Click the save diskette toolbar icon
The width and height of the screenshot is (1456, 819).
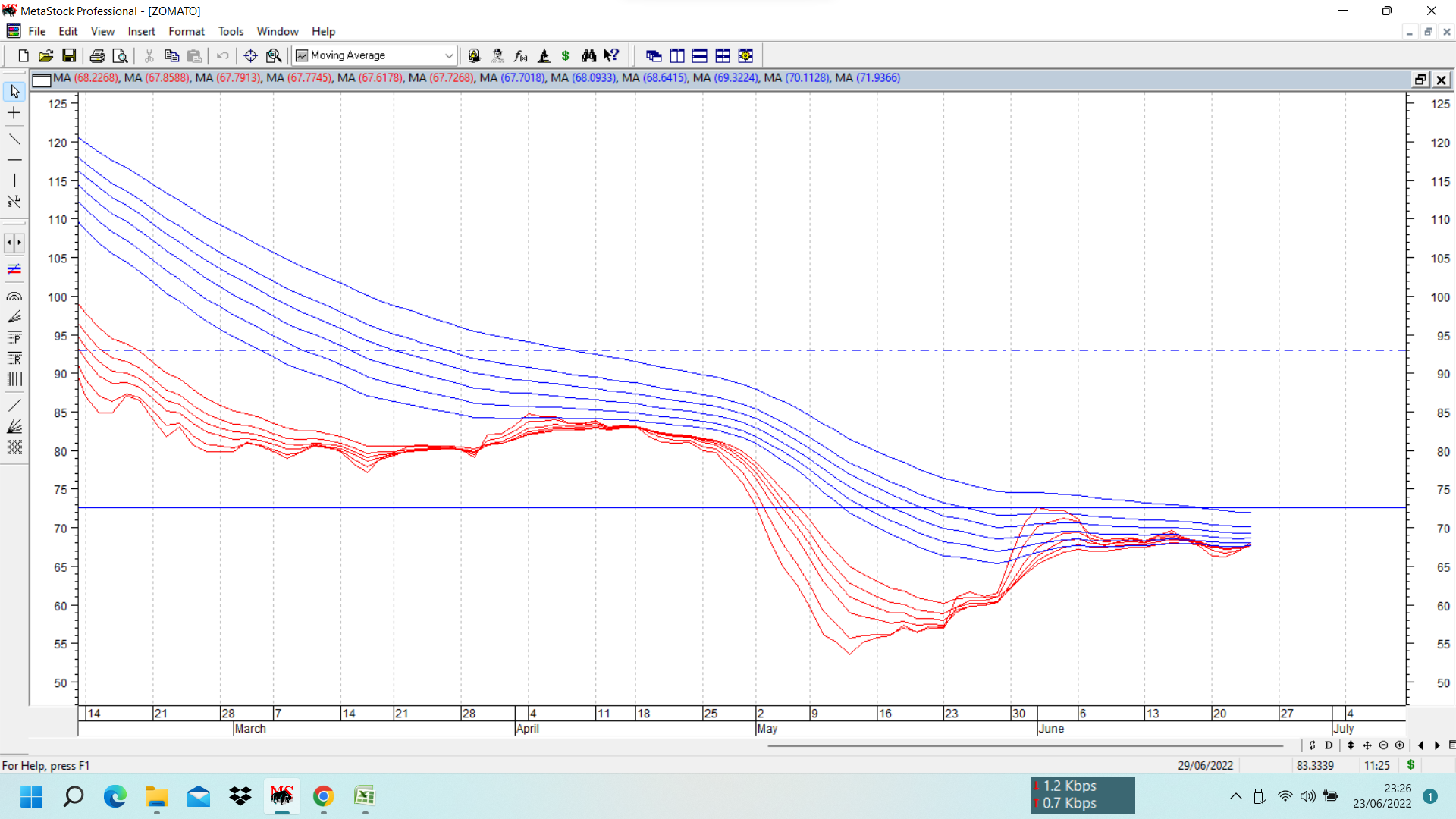pyautogui.click(x=69, y=55)
